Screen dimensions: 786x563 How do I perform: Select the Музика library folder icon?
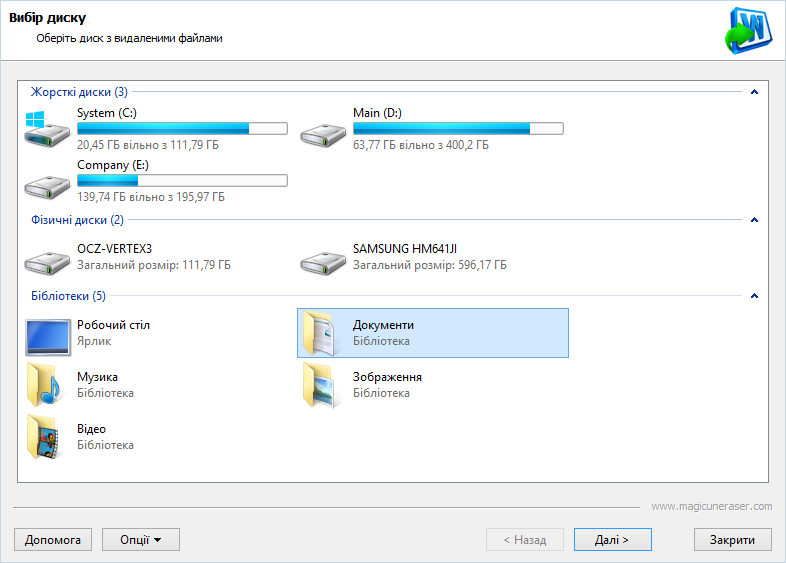pyautogui.click(x=43, y=385)
